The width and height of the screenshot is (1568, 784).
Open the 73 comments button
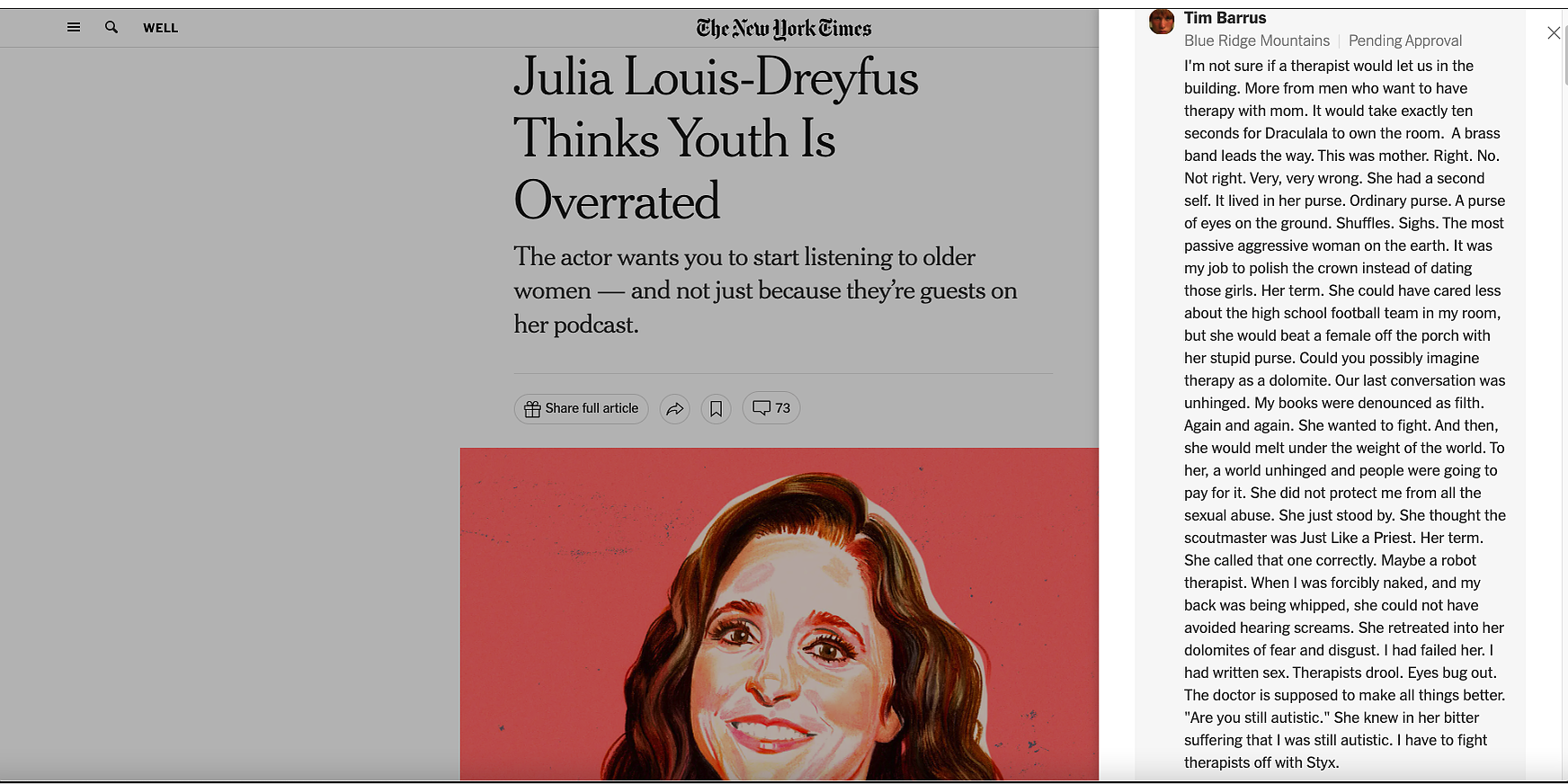pyautogui.click(x=771, y=408)
